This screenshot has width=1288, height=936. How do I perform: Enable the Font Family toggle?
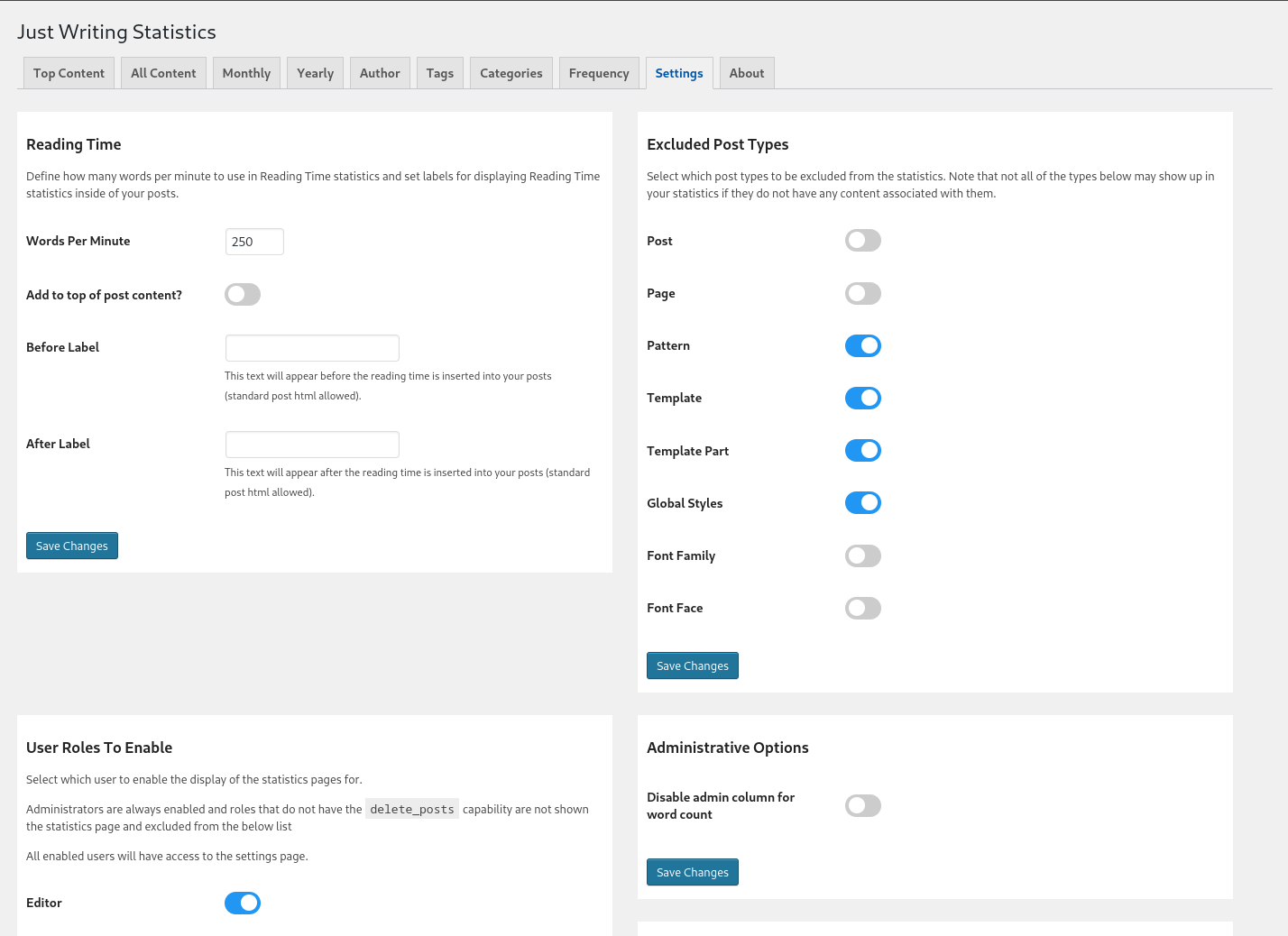[x=863, y=555]
